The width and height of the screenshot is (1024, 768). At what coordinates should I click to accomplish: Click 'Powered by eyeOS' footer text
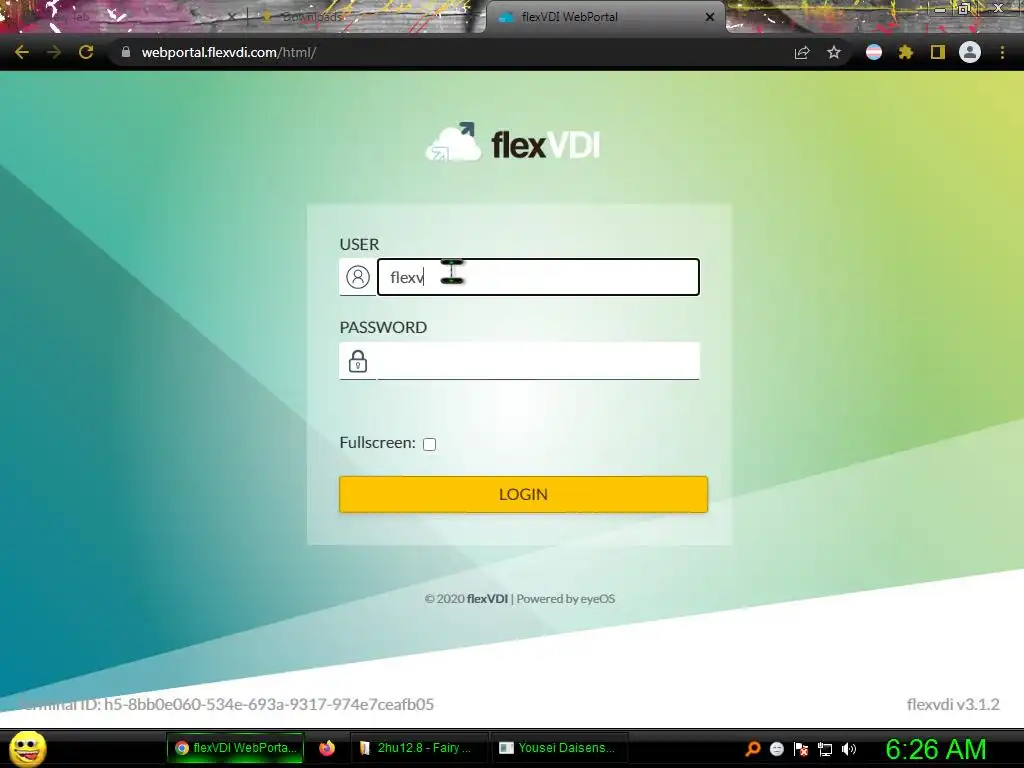coord(566,599)
